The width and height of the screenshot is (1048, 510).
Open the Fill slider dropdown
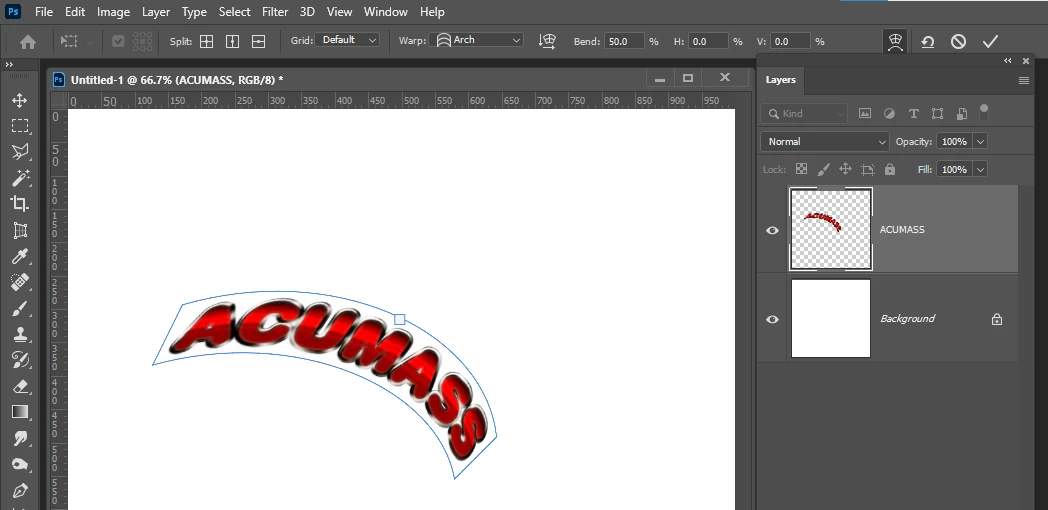pyautogui.click(x=980, y=170)
